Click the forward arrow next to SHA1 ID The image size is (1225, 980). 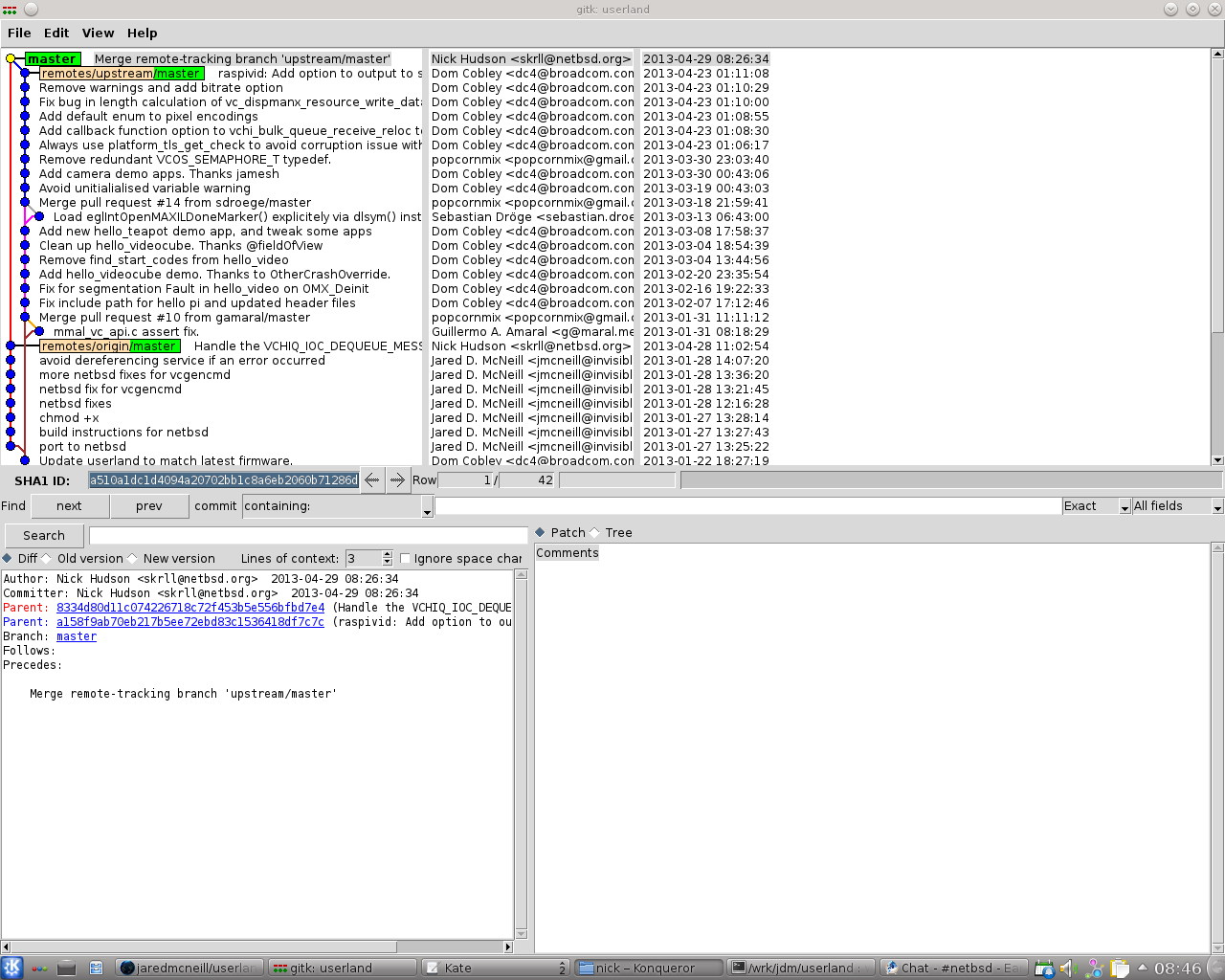(397, 480)
